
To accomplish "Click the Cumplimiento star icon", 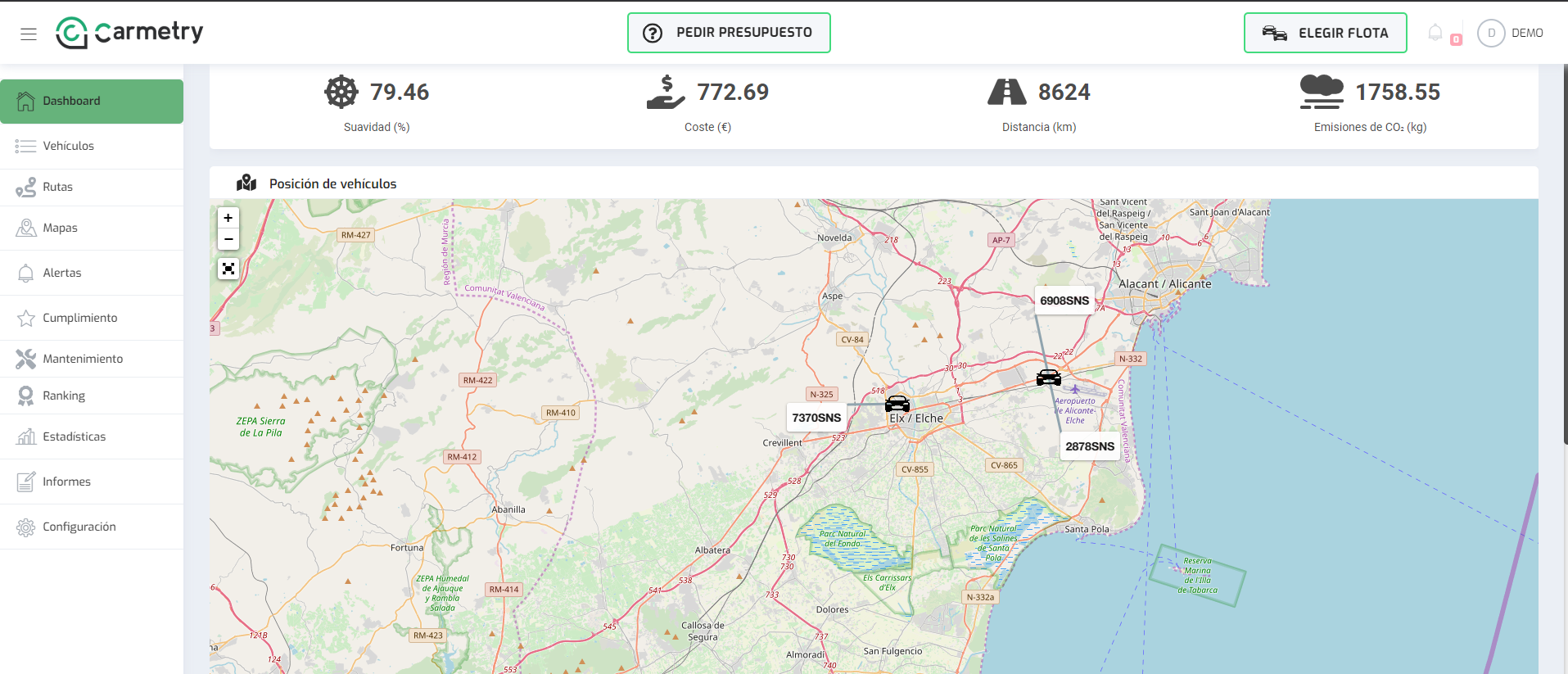I will (26, 318).
